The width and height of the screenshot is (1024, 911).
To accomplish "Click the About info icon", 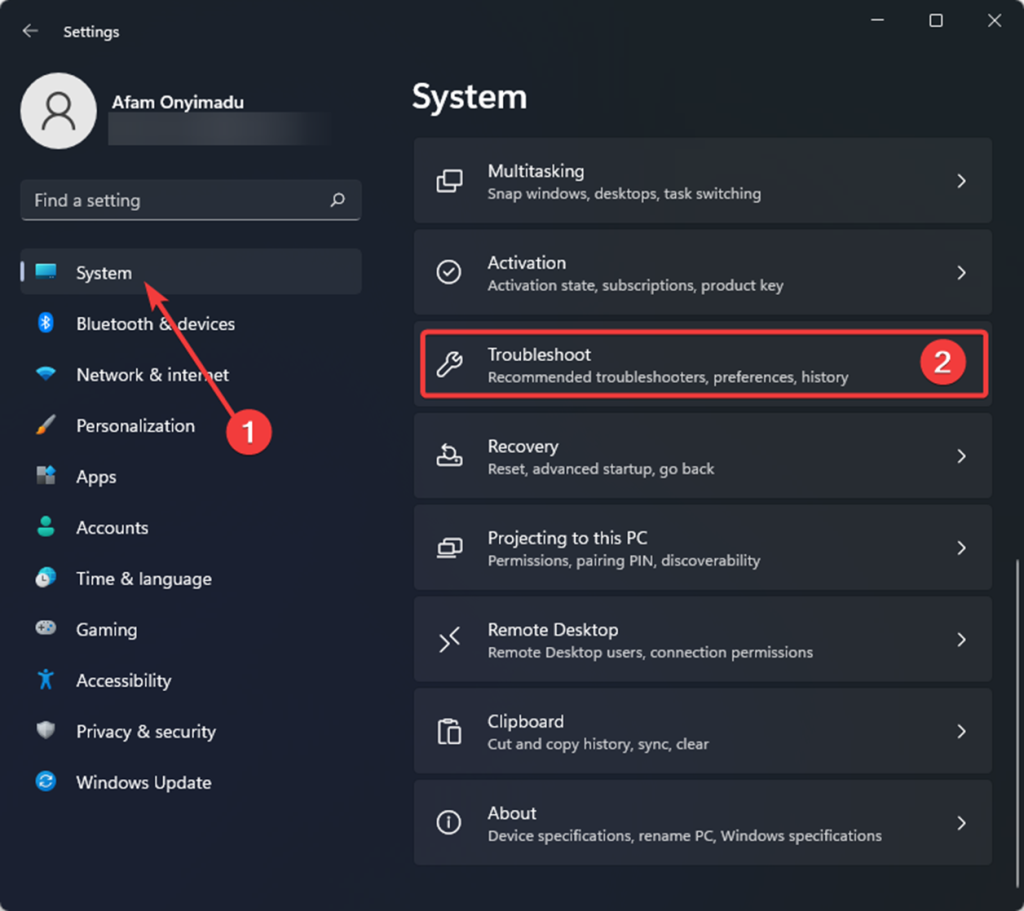I will pos(449,823).
